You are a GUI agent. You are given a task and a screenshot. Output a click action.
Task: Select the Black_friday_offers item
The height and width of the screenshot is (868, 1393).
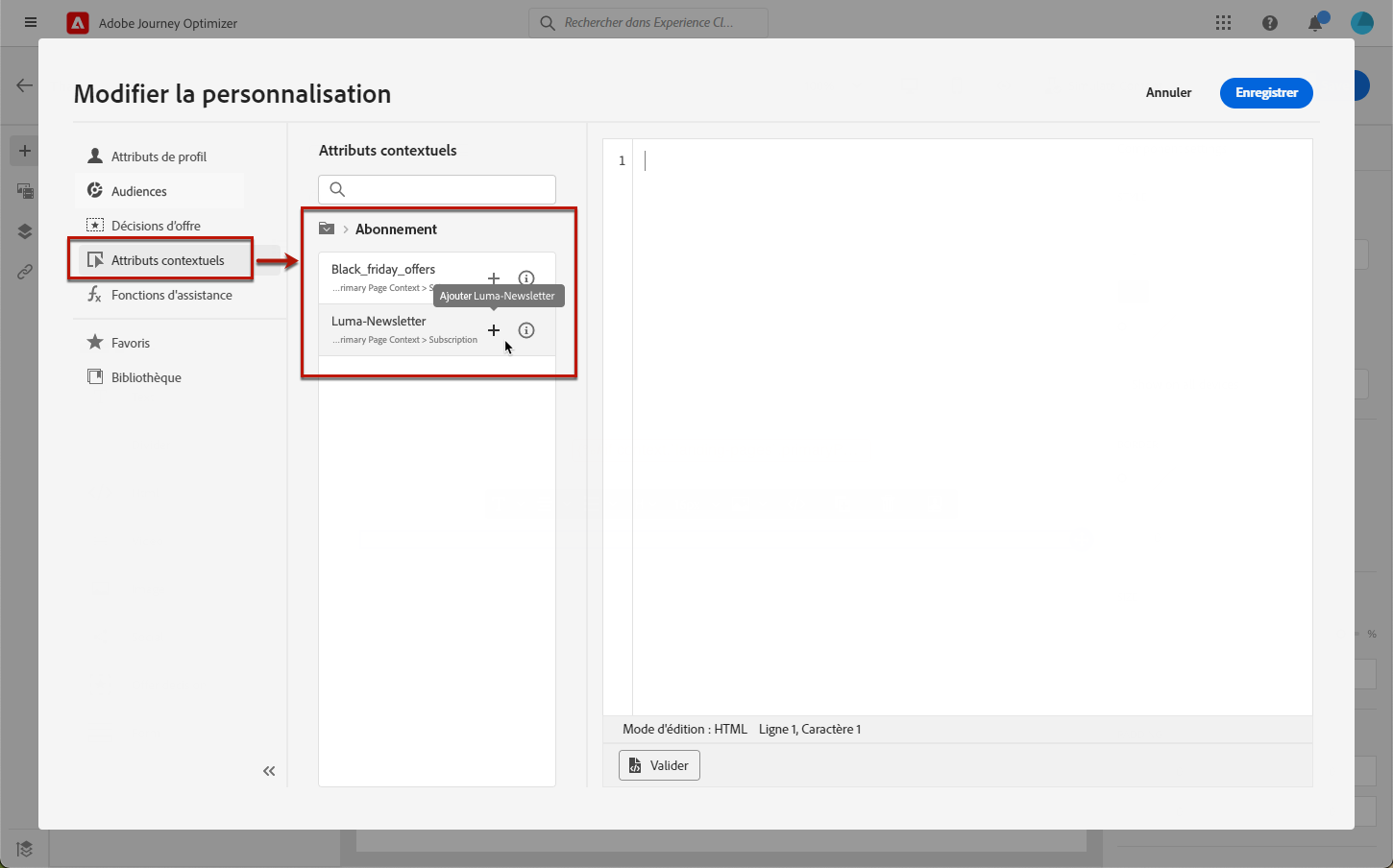pos(437,278)
